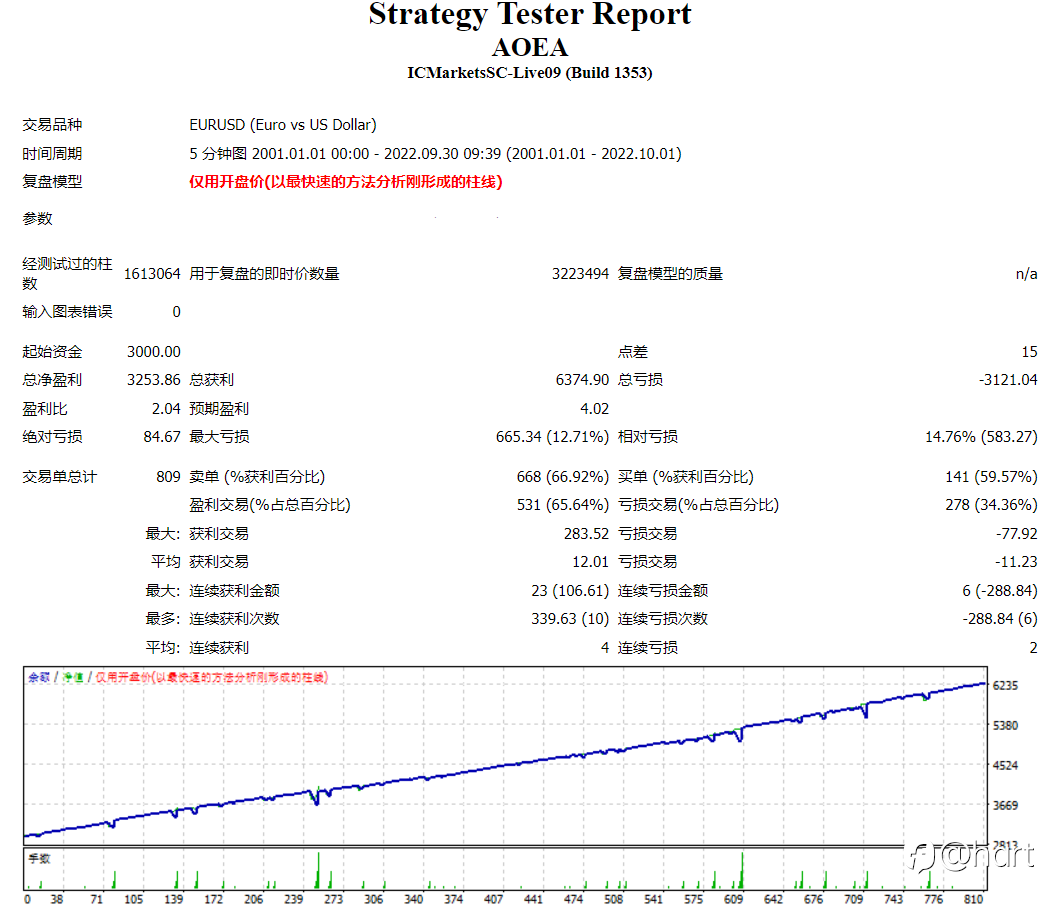
Task: Click the largest profit trade 283.52
Action: tap(586, 533)
